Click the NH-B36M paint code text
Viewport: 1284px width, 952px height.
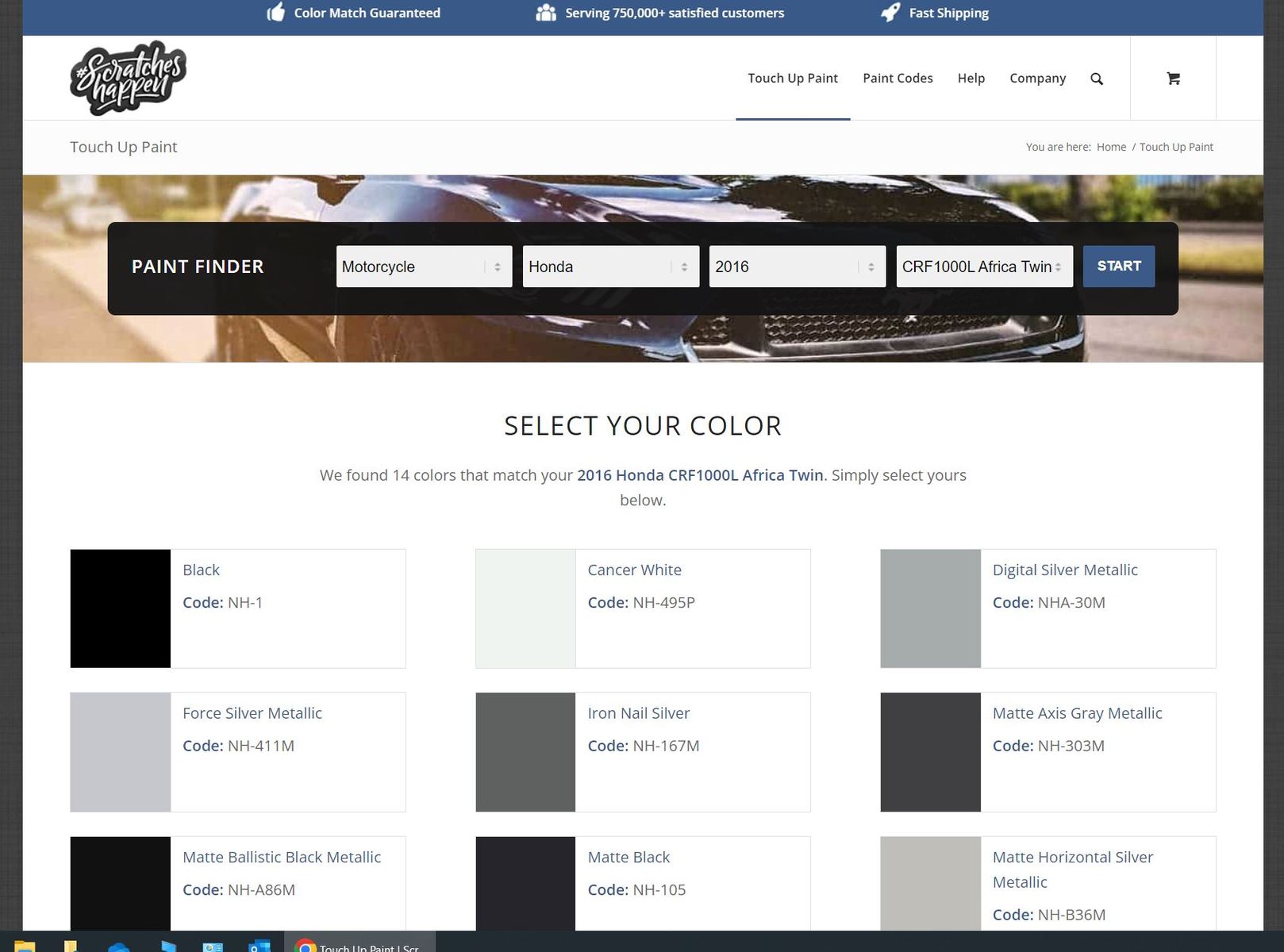coord(1071,915)
